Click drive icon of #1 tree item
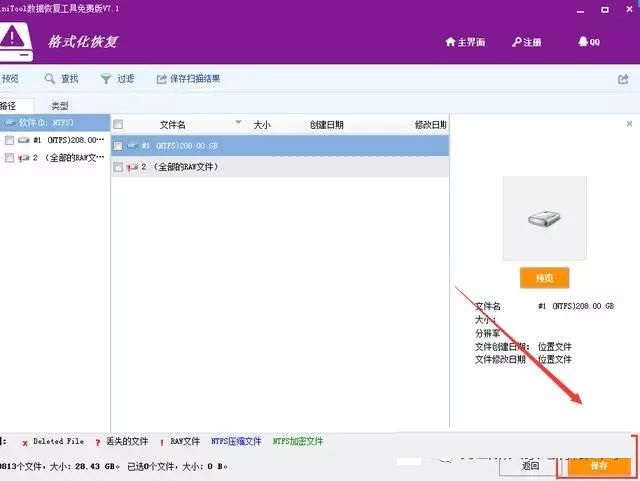 24,140
